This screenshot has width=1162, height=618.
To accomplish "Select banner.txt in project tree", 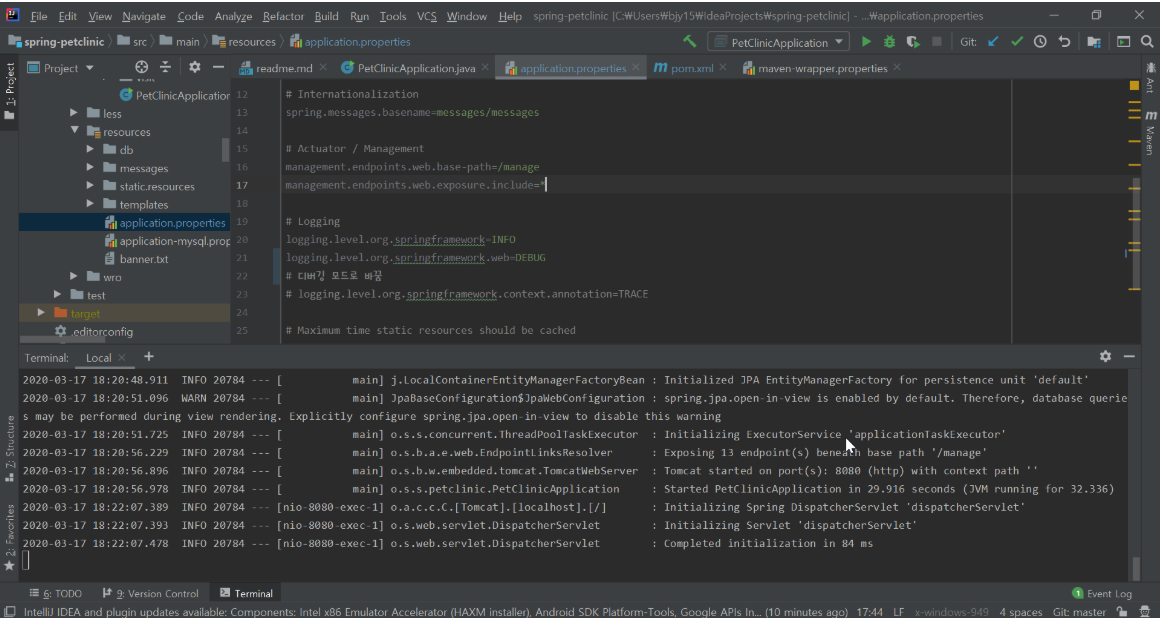I will 136,259.
